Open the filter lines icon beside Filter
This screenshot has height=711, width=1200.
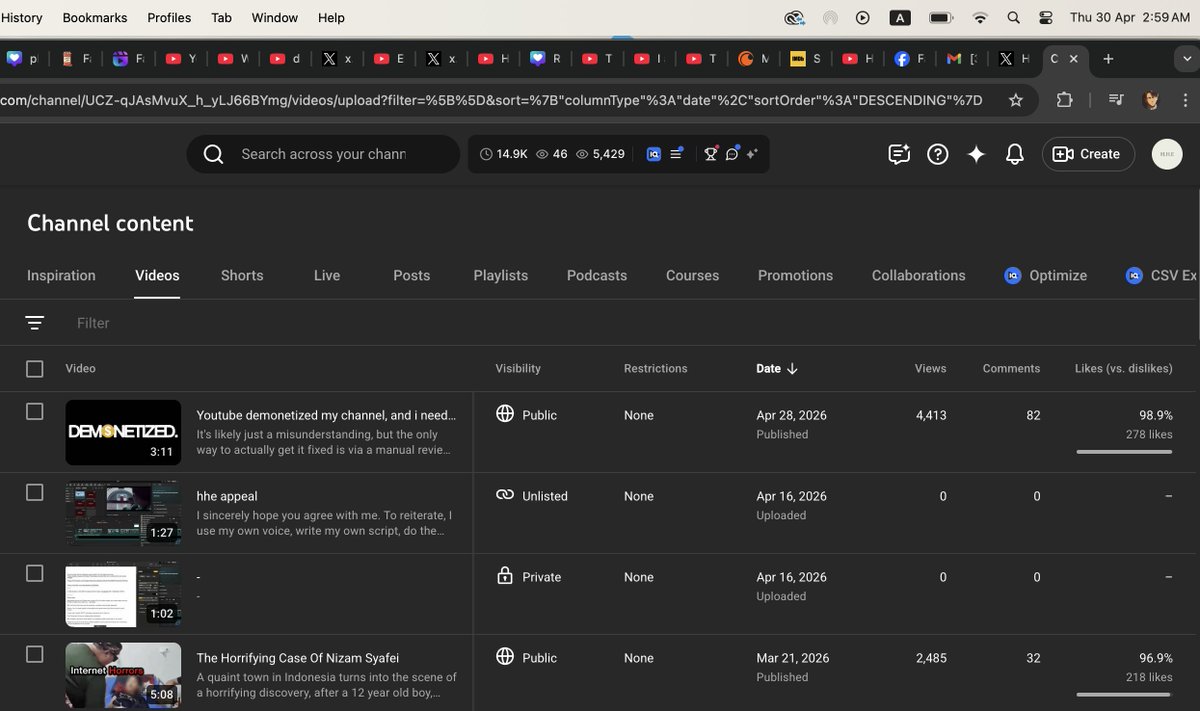pyautogui.click(x=35, y=323)
